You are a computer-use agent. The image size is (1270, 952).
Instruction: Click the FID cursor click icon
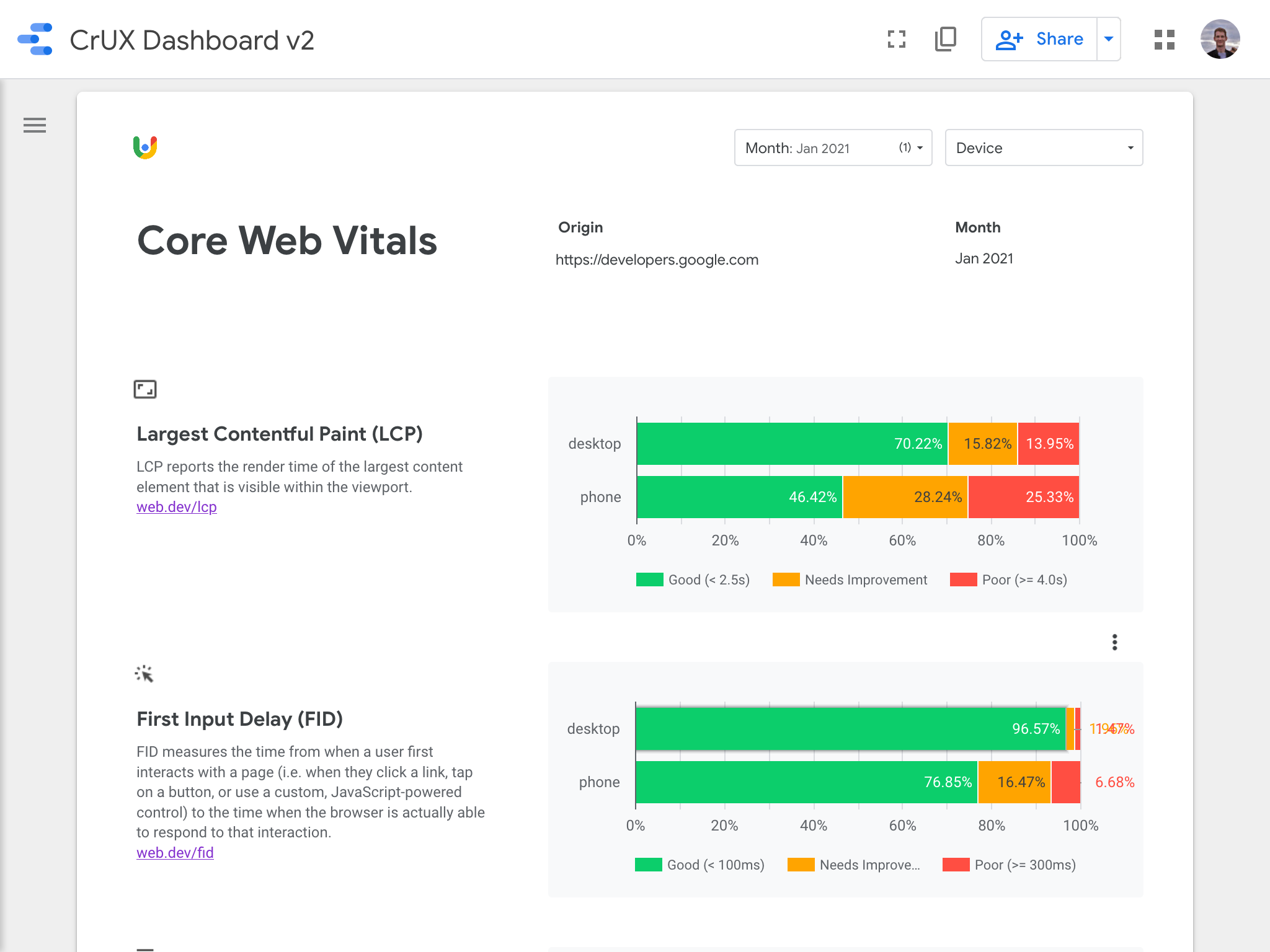point(144,674)
